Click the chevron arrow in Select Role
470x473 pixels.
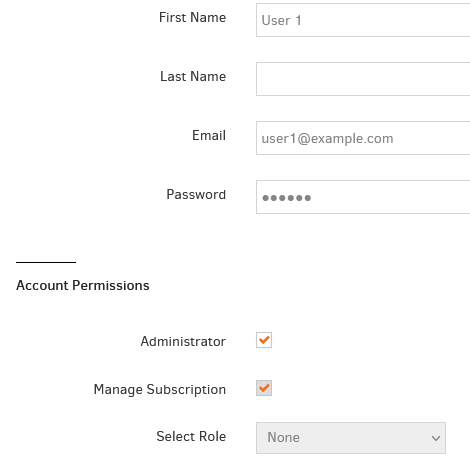point(436,438)
